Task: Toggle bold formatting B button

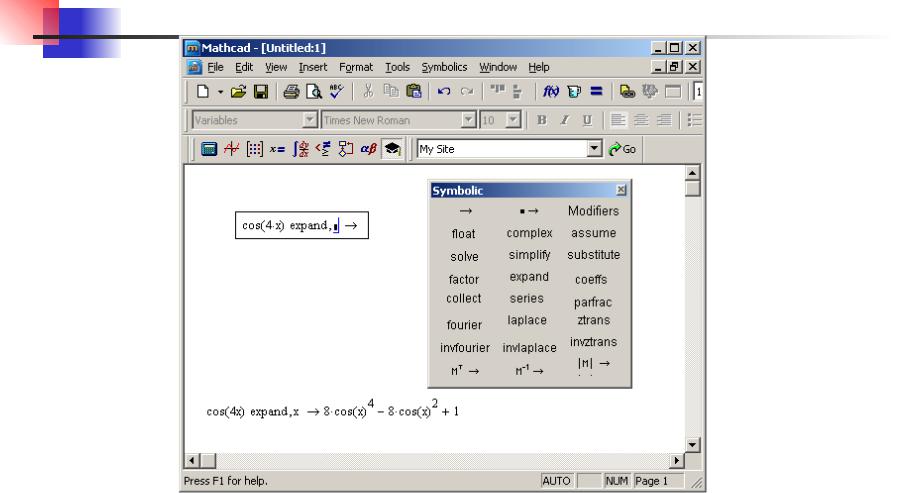Action: tap(542, 120)
